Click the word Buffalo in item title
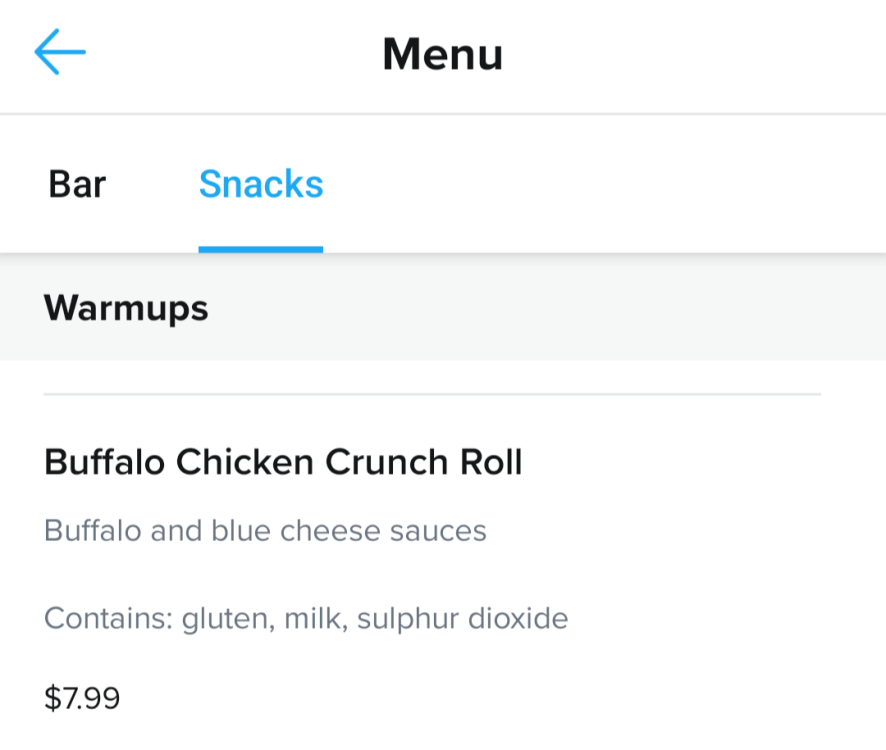This screenshot has height=750, width=886. point(104,462)
